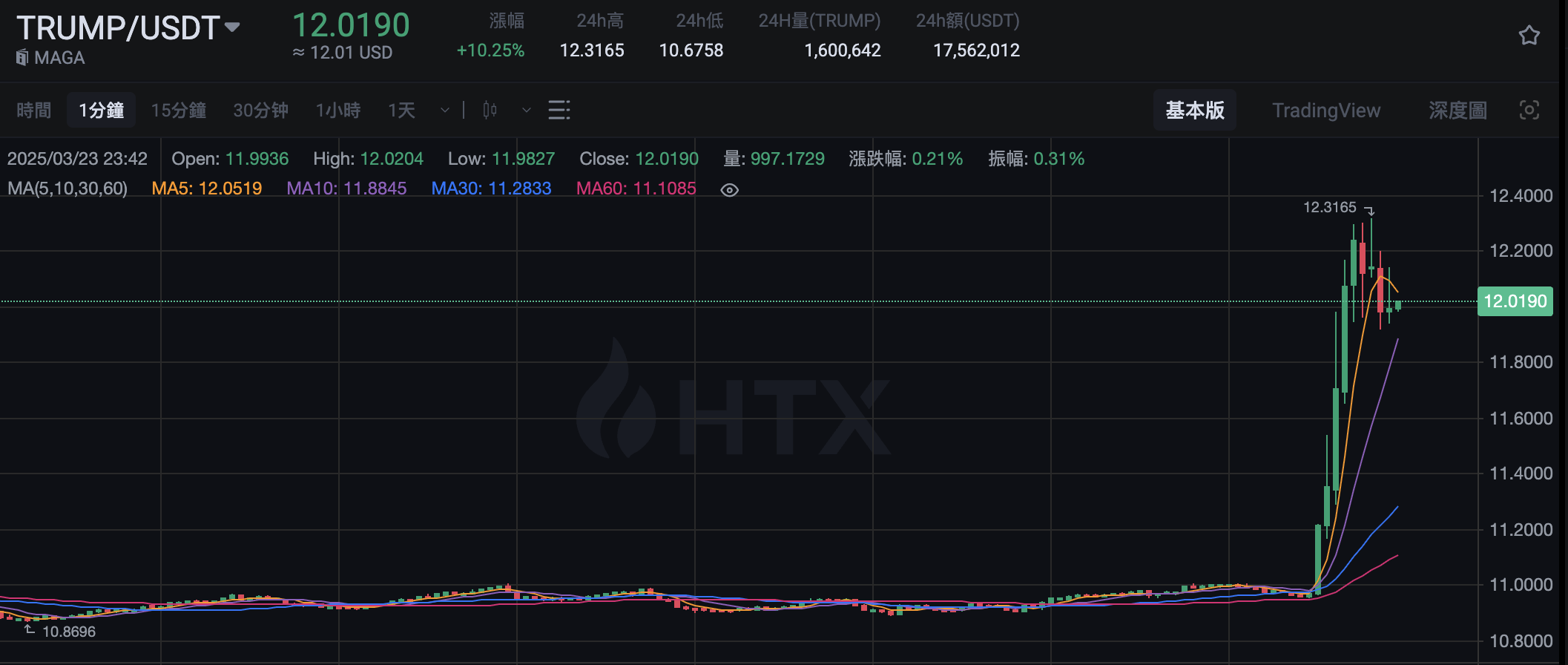Click the MAGA tag building icon
1568x665 pixels.
tap(22, 57)
